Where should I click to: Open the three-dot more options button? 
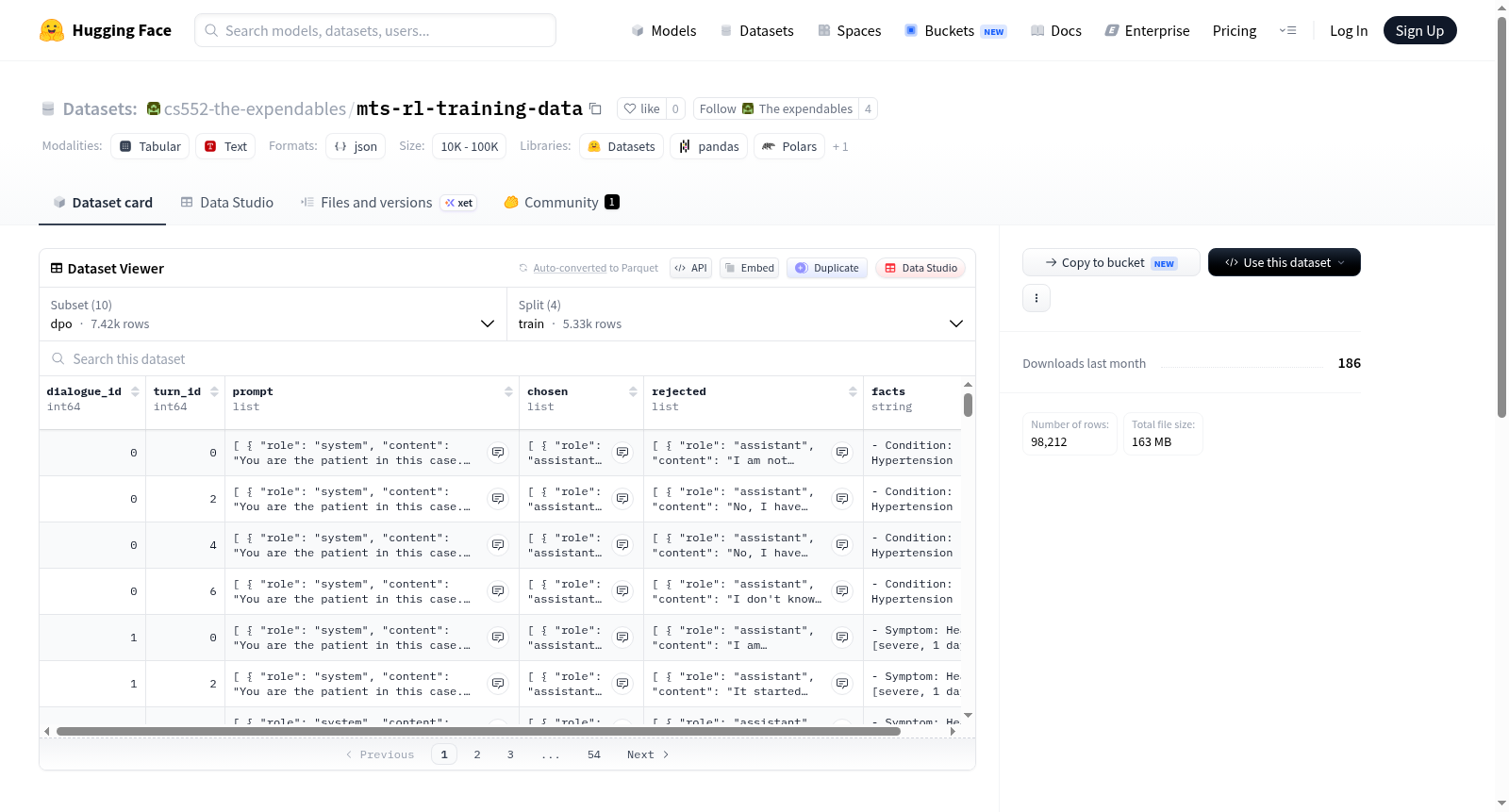pos(1036,298)
